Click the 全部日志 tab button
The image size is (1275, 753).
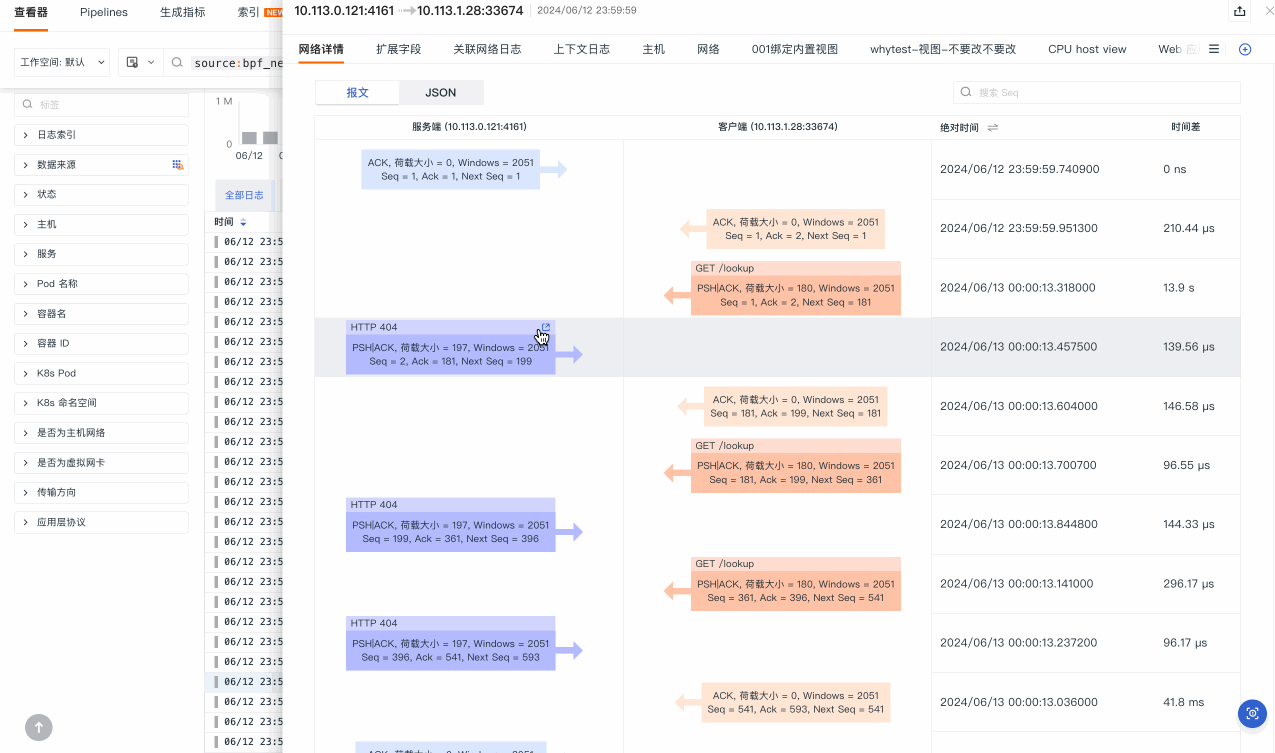click(x=244, y=195)
